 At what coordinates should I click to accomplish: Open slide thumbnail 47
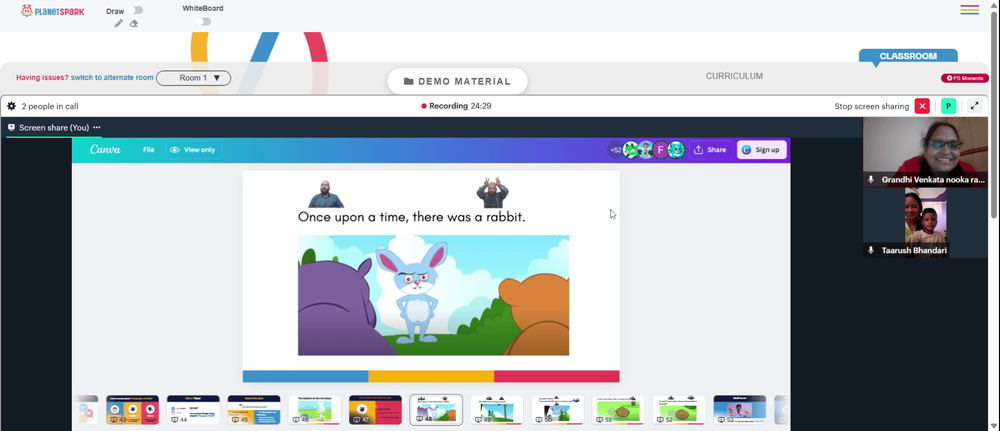pos(375,410)
